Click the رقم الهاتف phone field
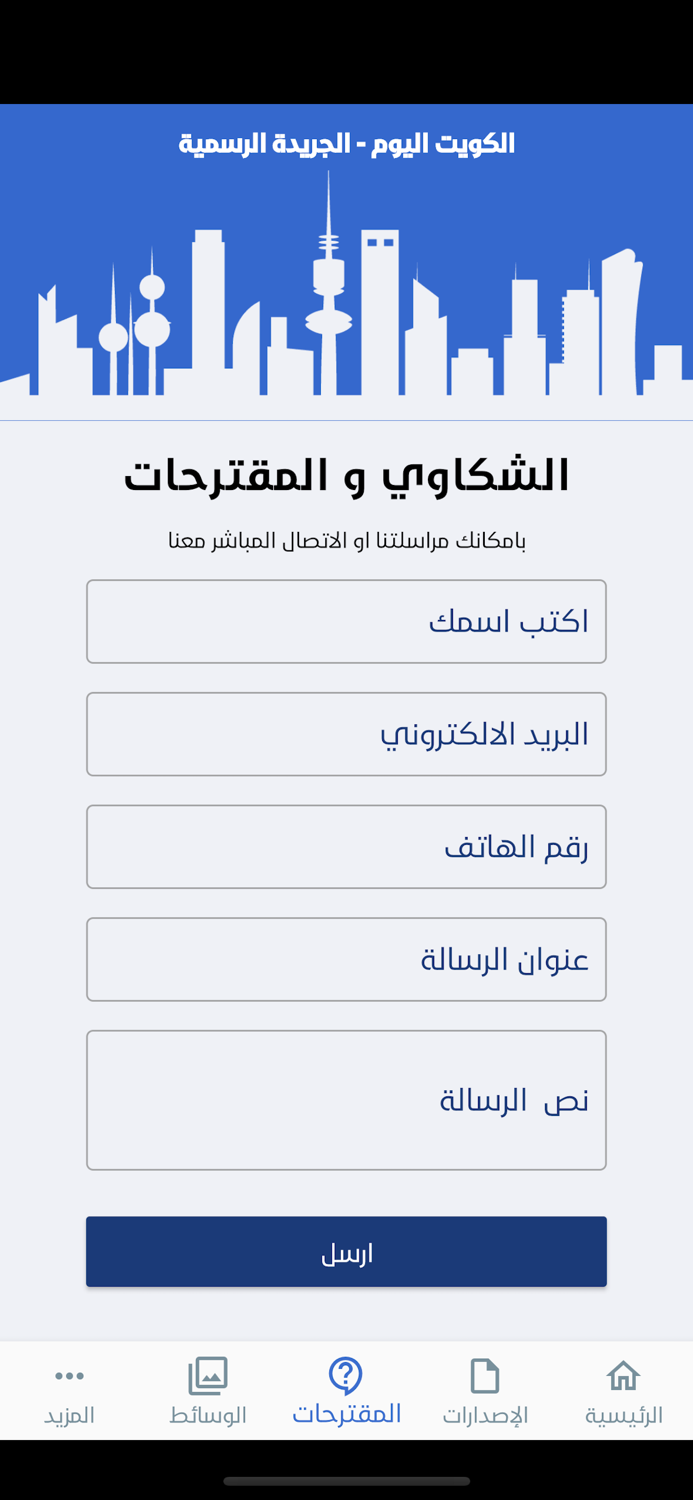 click(x=346, y=846)
